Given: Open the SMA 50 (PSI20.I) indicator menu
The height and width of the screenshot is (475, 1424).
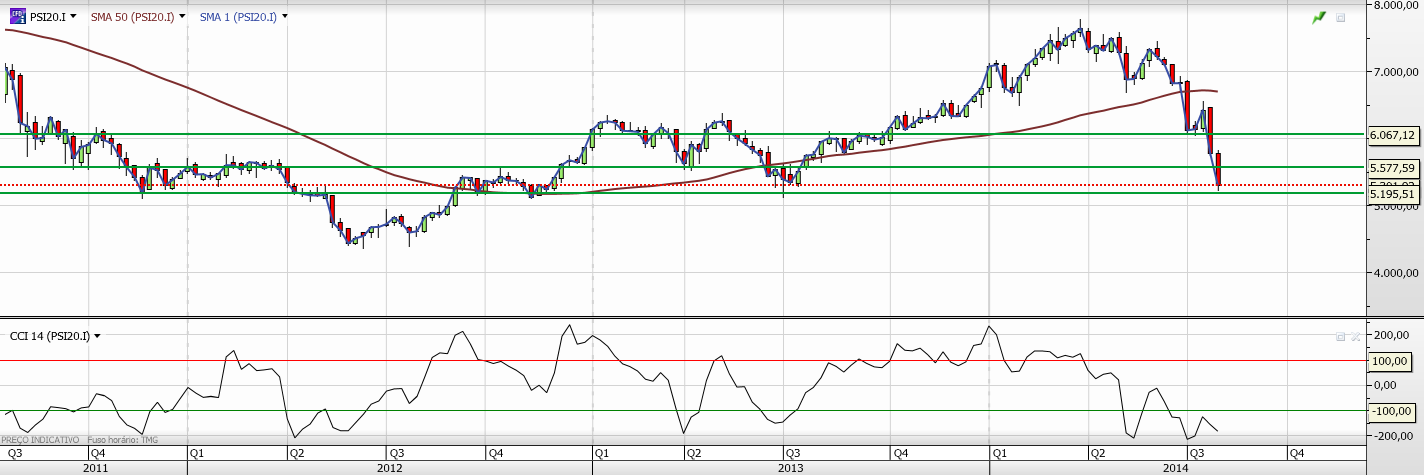Looking at the screenshot, I should pos(183,16).
